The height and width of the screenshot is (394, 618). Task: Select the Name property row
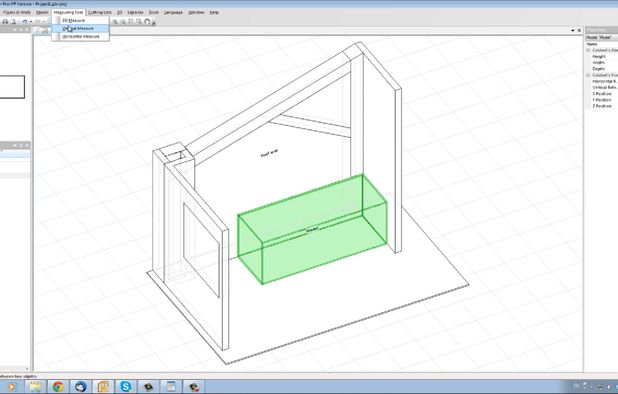pos(602,44)
